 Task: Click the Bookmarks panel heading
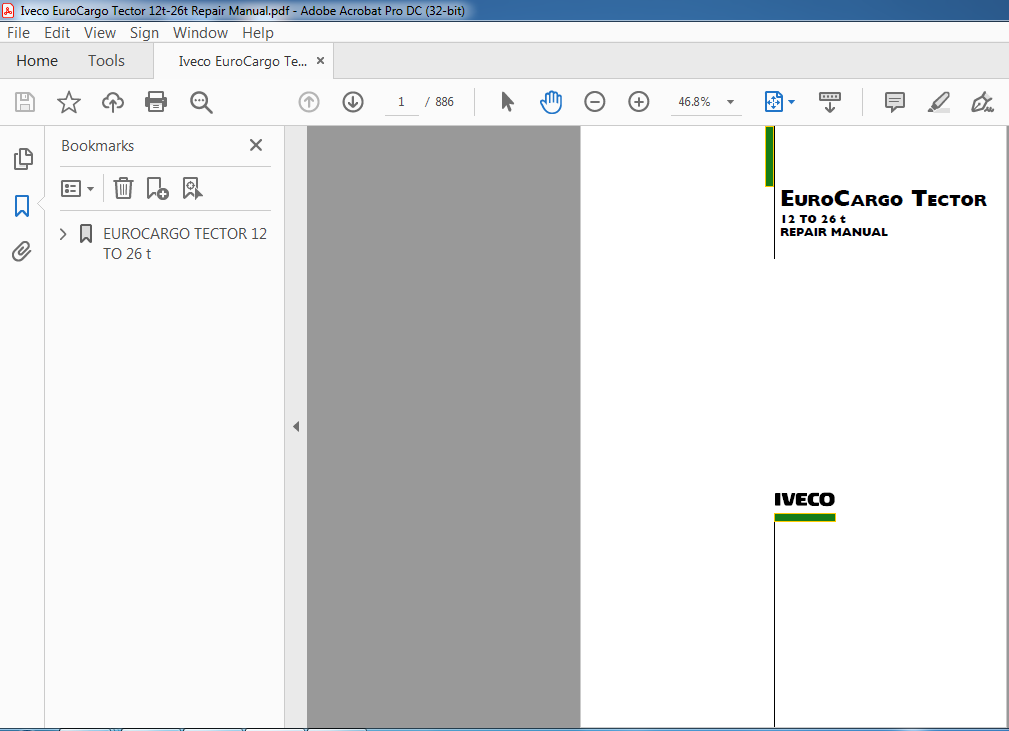coord(98,146)
